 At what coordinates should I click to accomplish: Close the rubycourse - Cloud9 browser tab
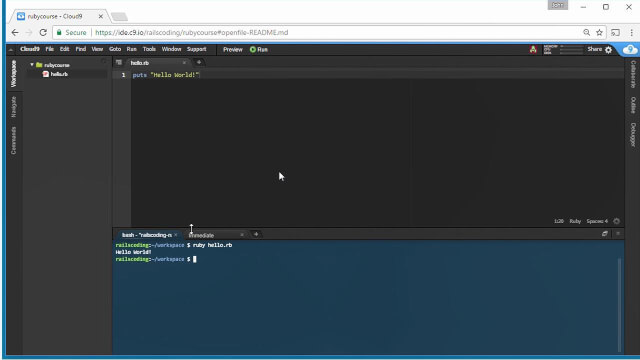point(101,16)
